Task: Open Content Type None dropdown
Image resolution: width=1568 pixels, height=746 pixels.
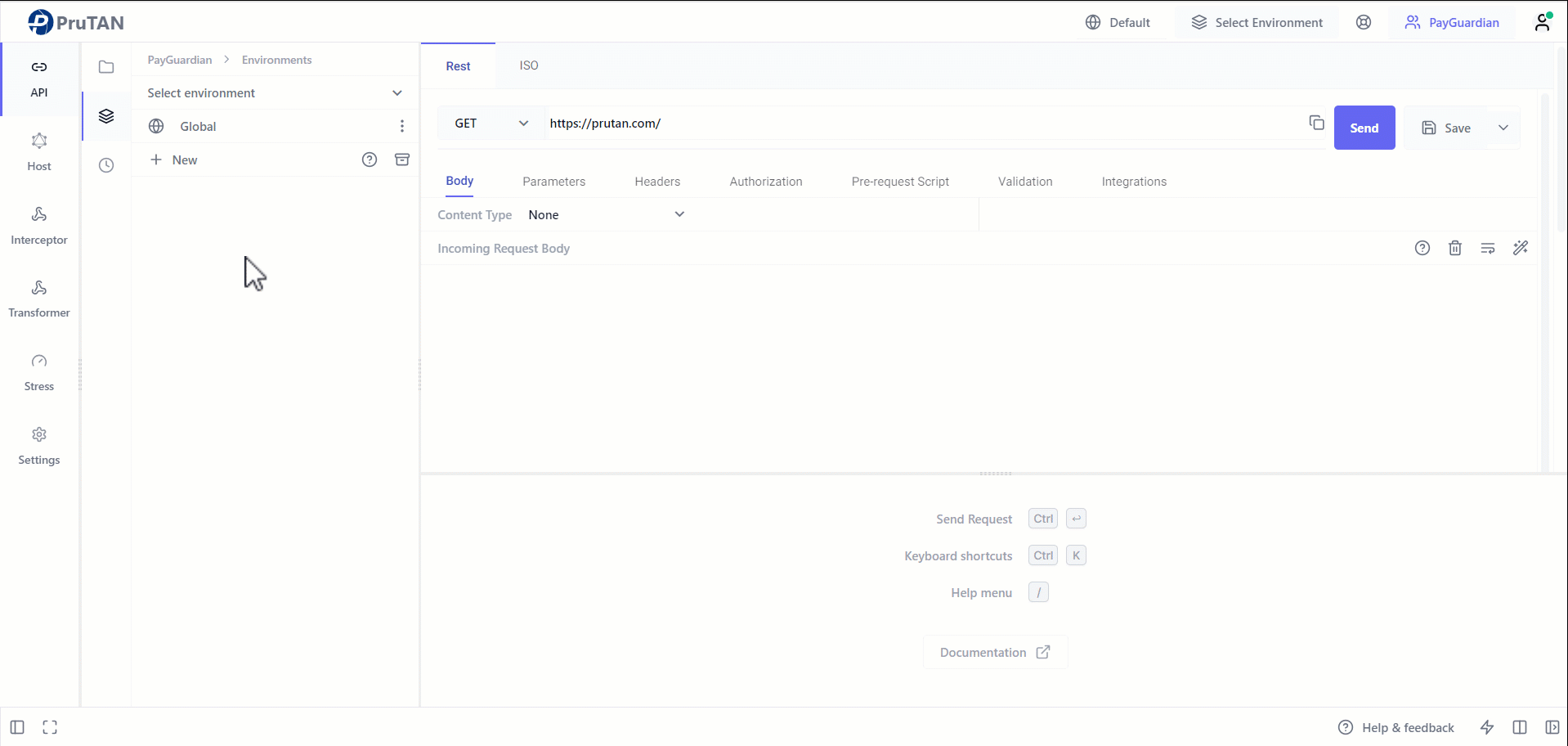Action: (x=607, y=214)
